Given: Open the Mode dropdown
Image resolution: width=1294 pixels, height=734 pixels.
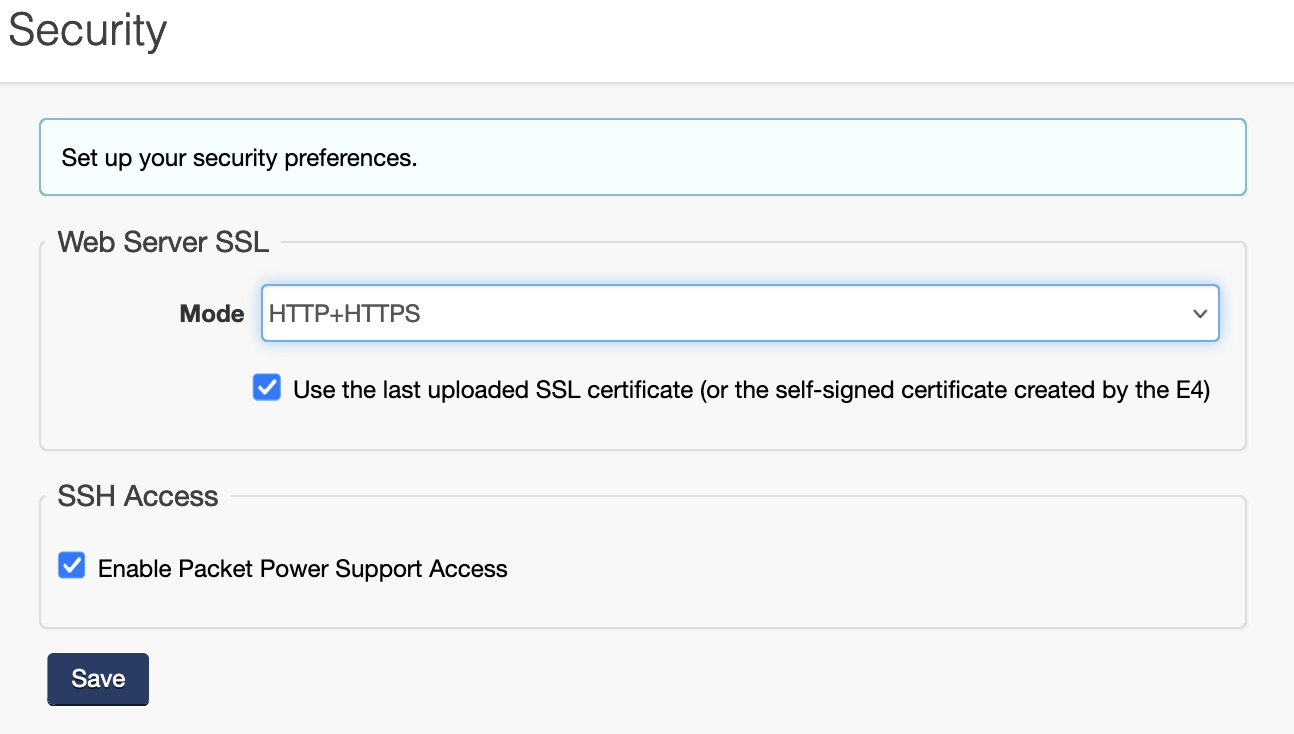Looking at the screenshot, I should click(x=739, y=314).
